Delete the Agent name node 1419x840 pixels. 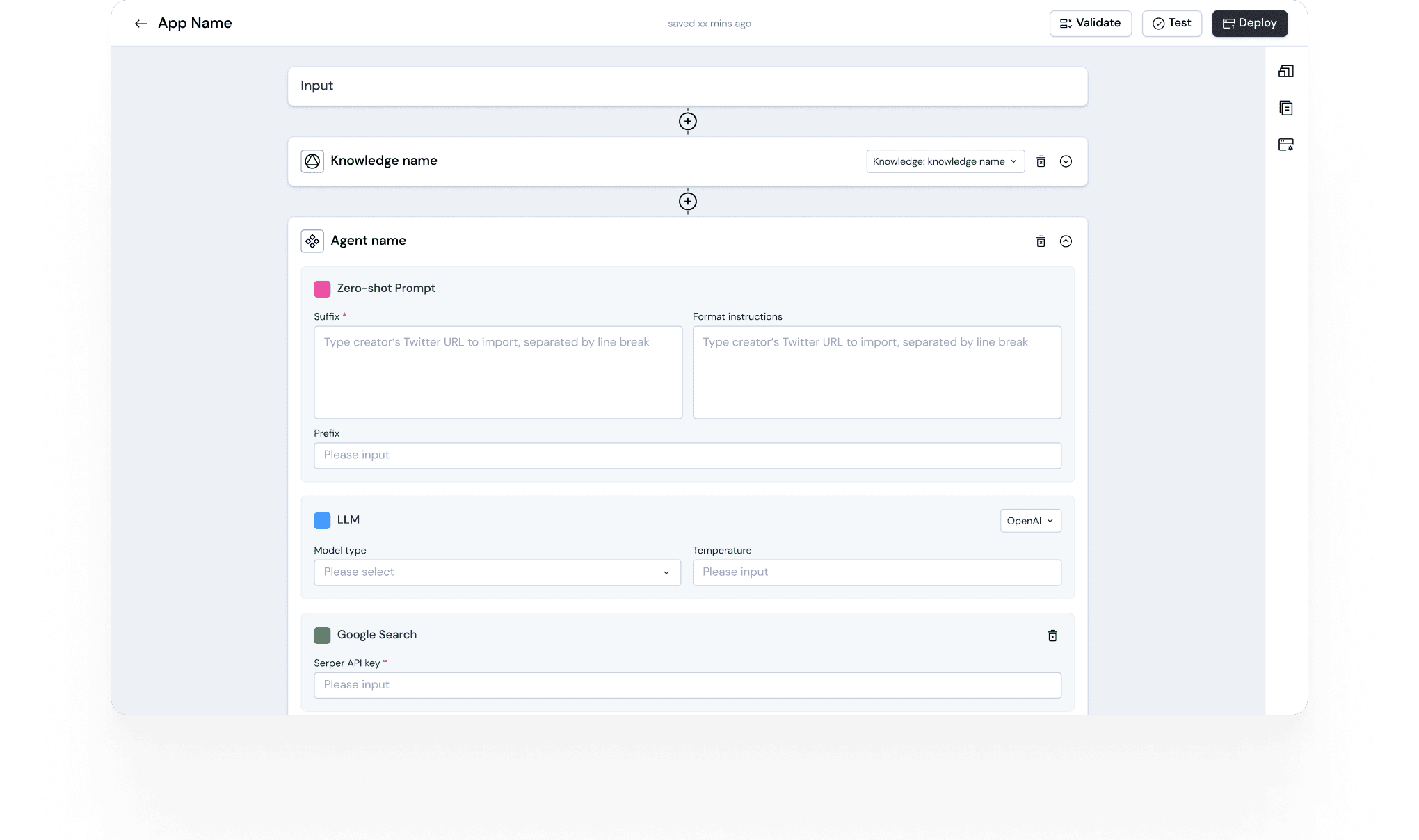pyautogui.click(x=1041, y=241)
